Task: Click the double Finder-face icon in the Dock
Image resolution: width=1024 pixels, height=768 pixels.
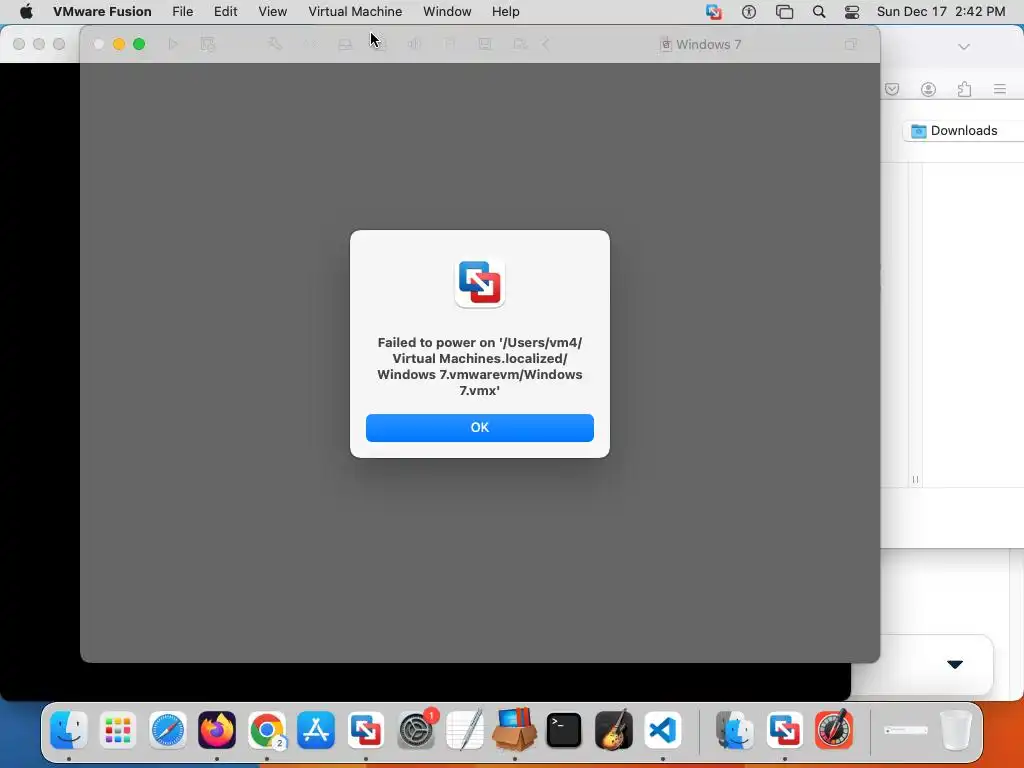Action: (x=735, y=729)
